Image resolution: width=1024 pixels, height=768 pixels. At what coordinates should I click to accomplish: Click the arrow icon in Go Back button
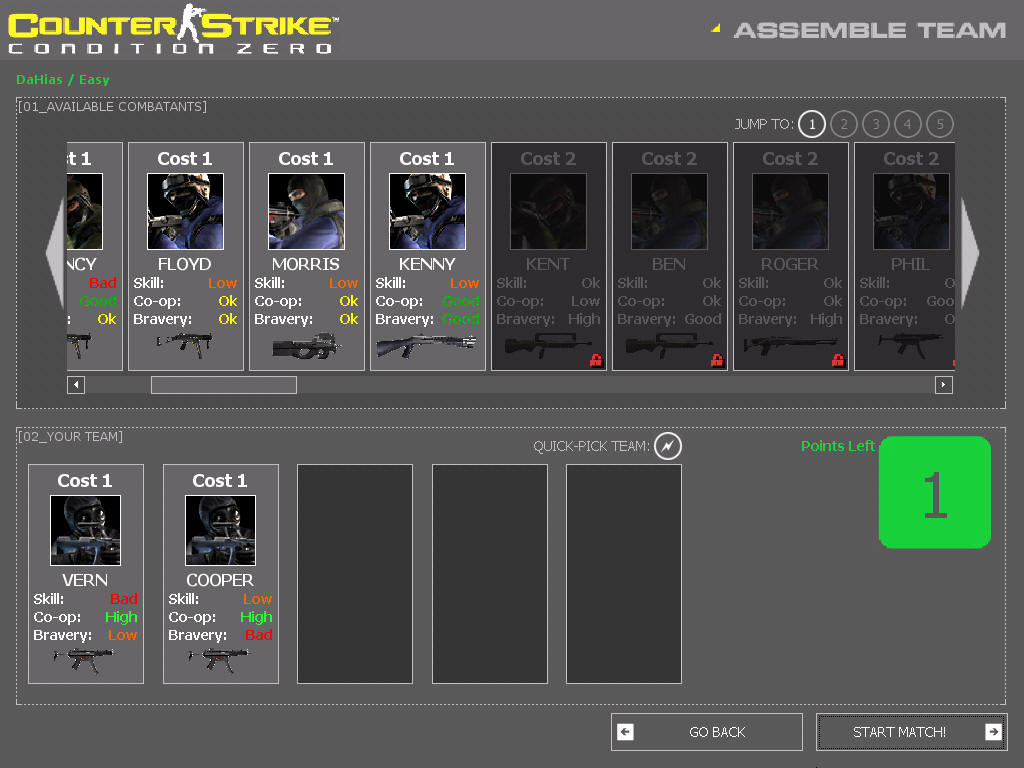(x=625, y=732)
